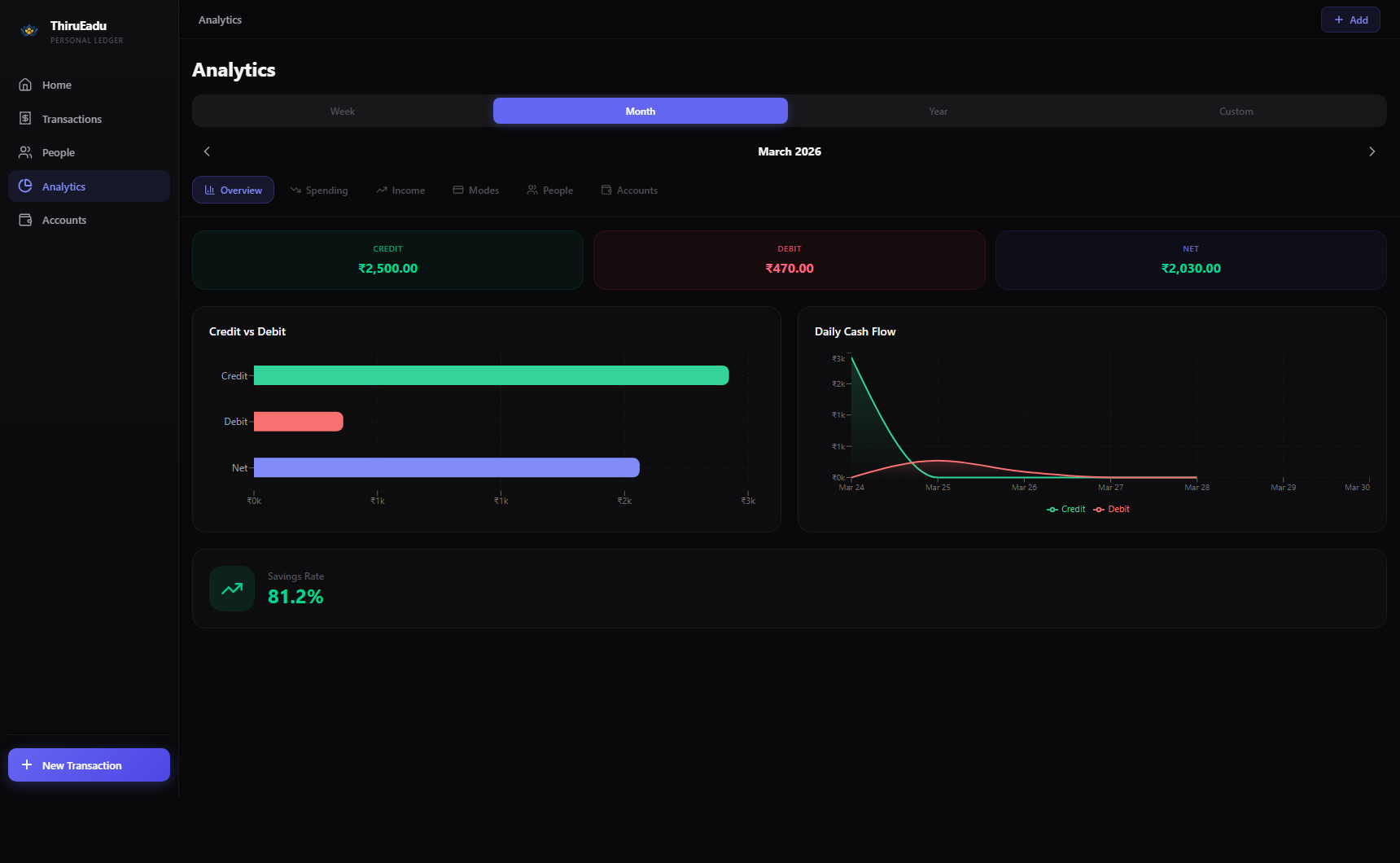This screenshot has width=1400, height=863.
Task: Switch period selector to Week
Action: coord(342,111)
